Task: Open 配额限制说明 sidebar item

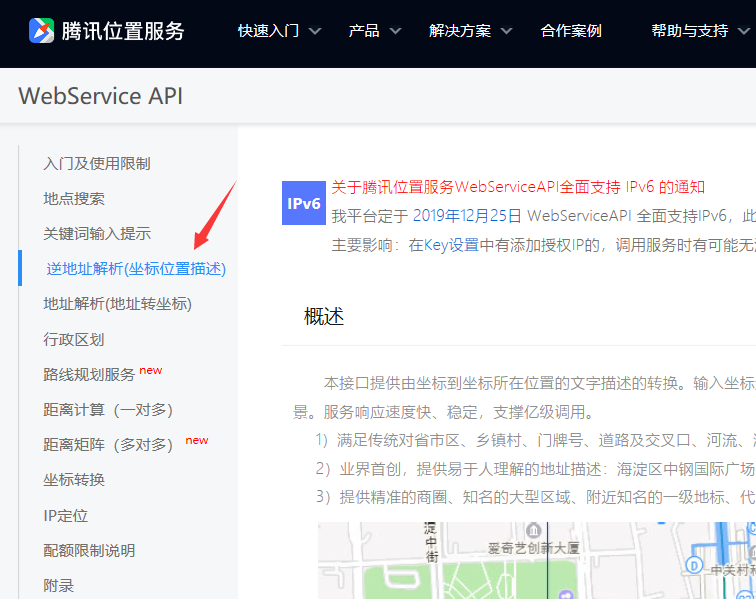Action: (89, 551)
